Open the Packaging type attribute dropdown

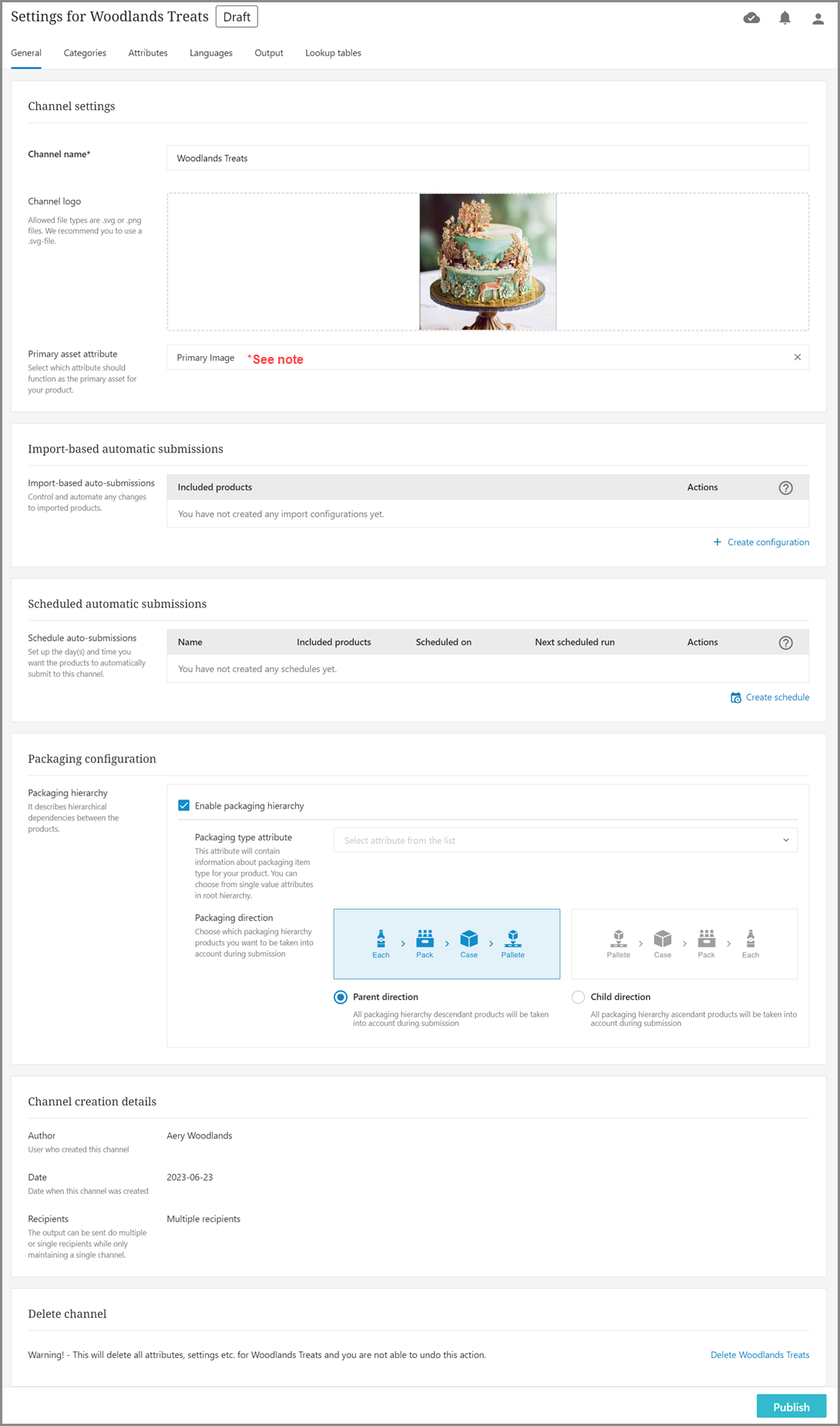(x=565, y=840)
